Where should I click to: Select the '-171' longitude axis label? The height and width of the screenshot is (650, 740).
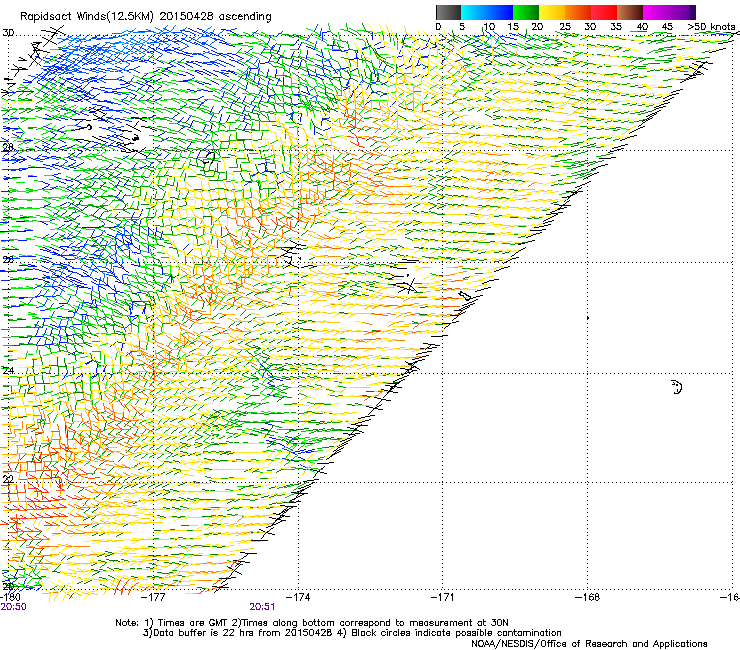[x=442, y=597]
